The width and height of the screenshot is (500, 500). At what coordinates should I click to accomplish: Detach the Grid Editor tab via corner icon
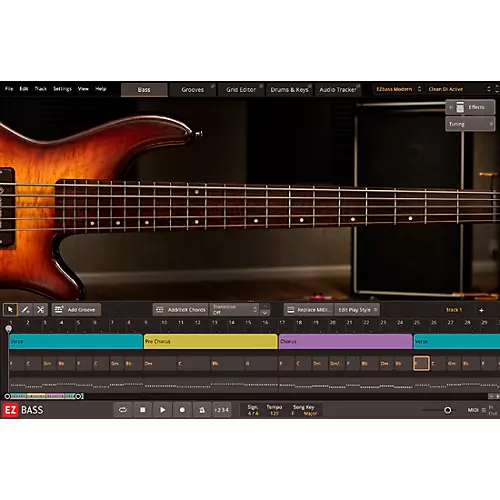coord(261,86)
